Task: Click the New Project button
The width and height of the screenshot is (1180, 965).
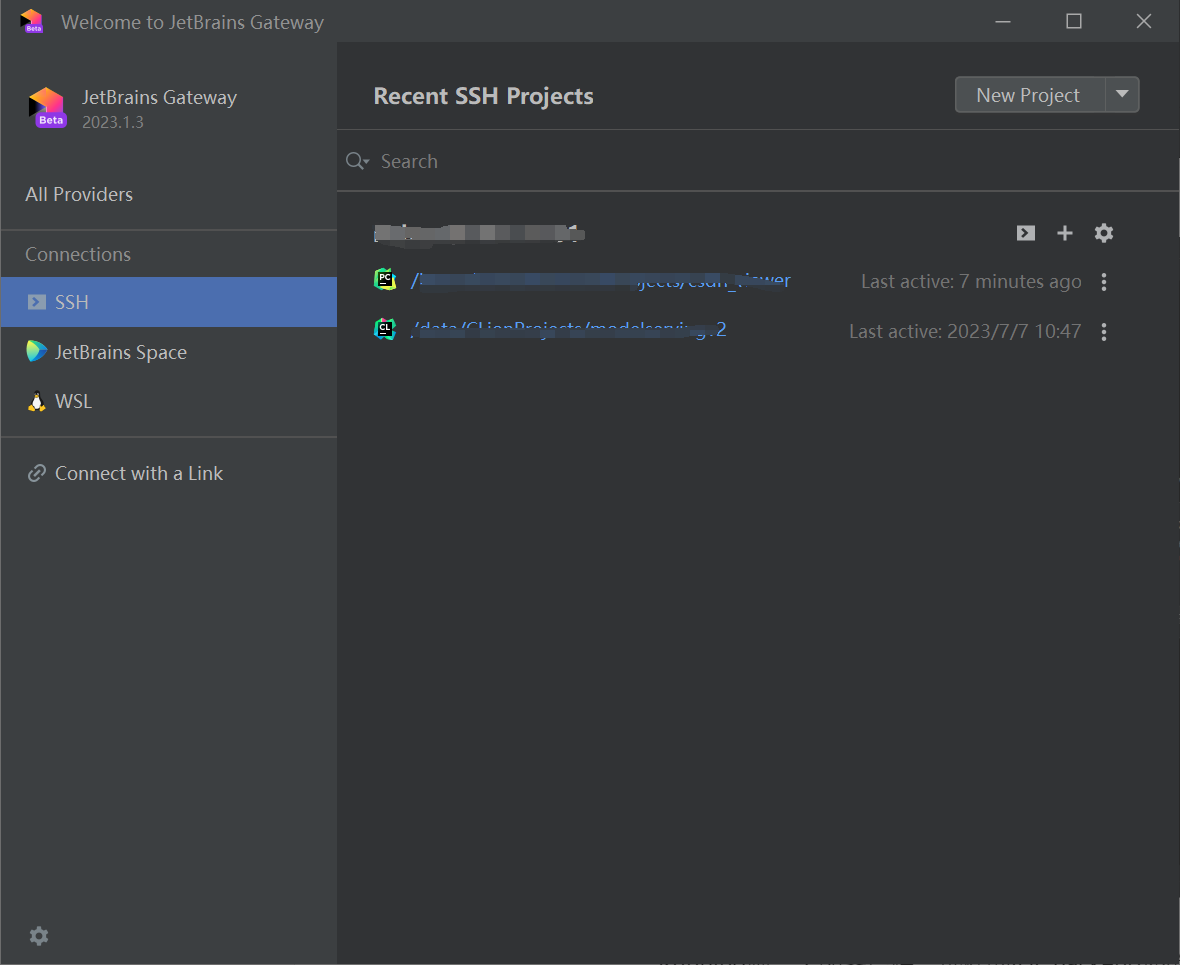Action: point(1028,95)
